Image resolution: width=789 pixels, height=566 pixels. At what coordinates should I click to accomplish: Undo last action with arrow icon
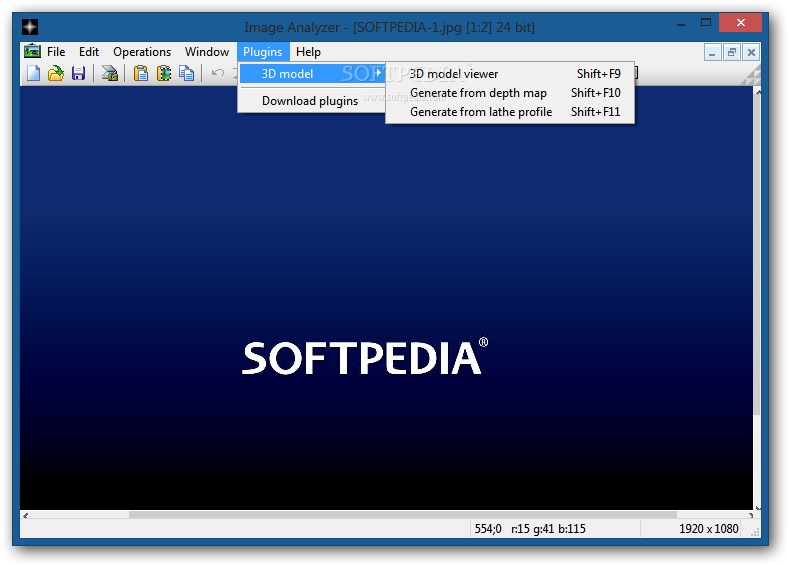218,73
